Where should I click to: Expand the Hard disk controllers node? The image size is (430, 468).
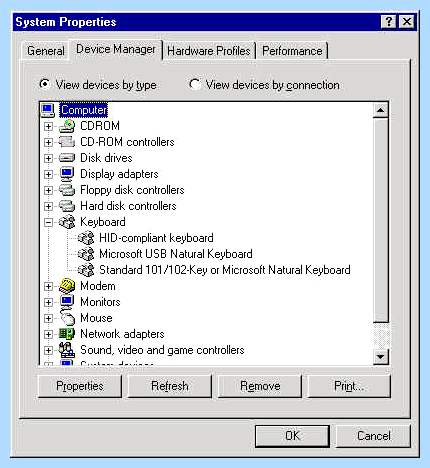[48, 206]
